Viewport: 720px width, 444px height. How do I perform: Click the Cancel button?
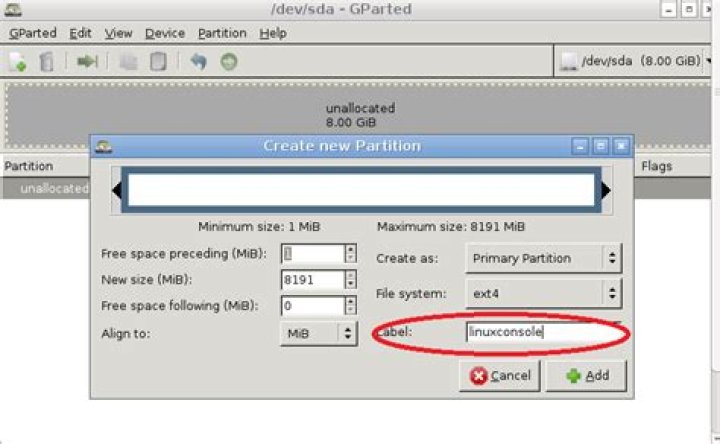[x=500, y=376]
